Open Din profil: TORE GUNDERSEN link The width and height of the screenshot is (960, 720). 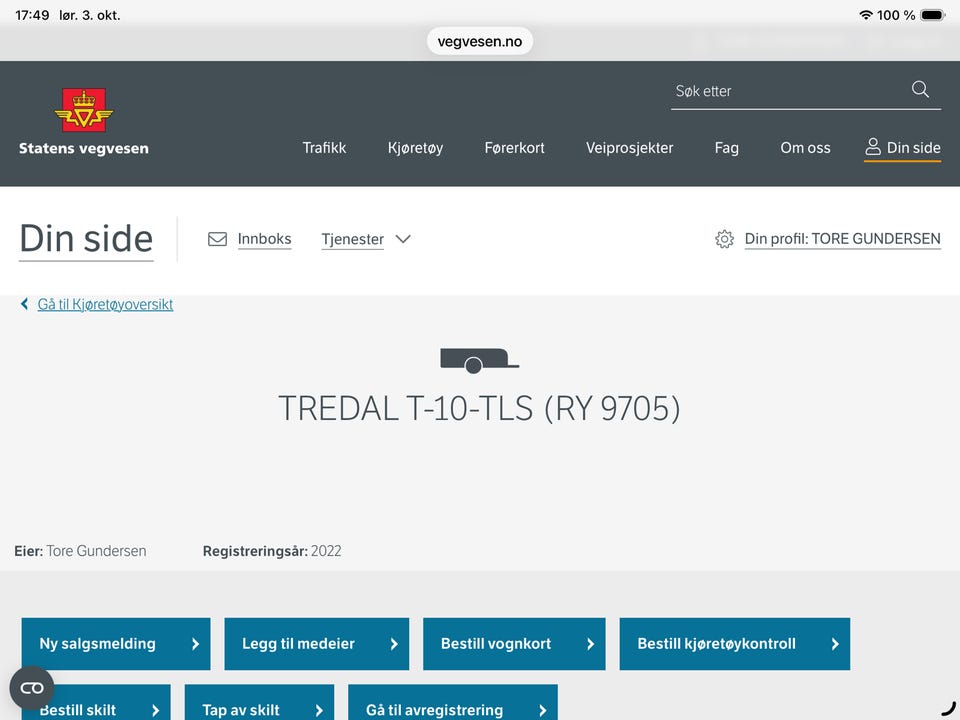click(842, 239)
